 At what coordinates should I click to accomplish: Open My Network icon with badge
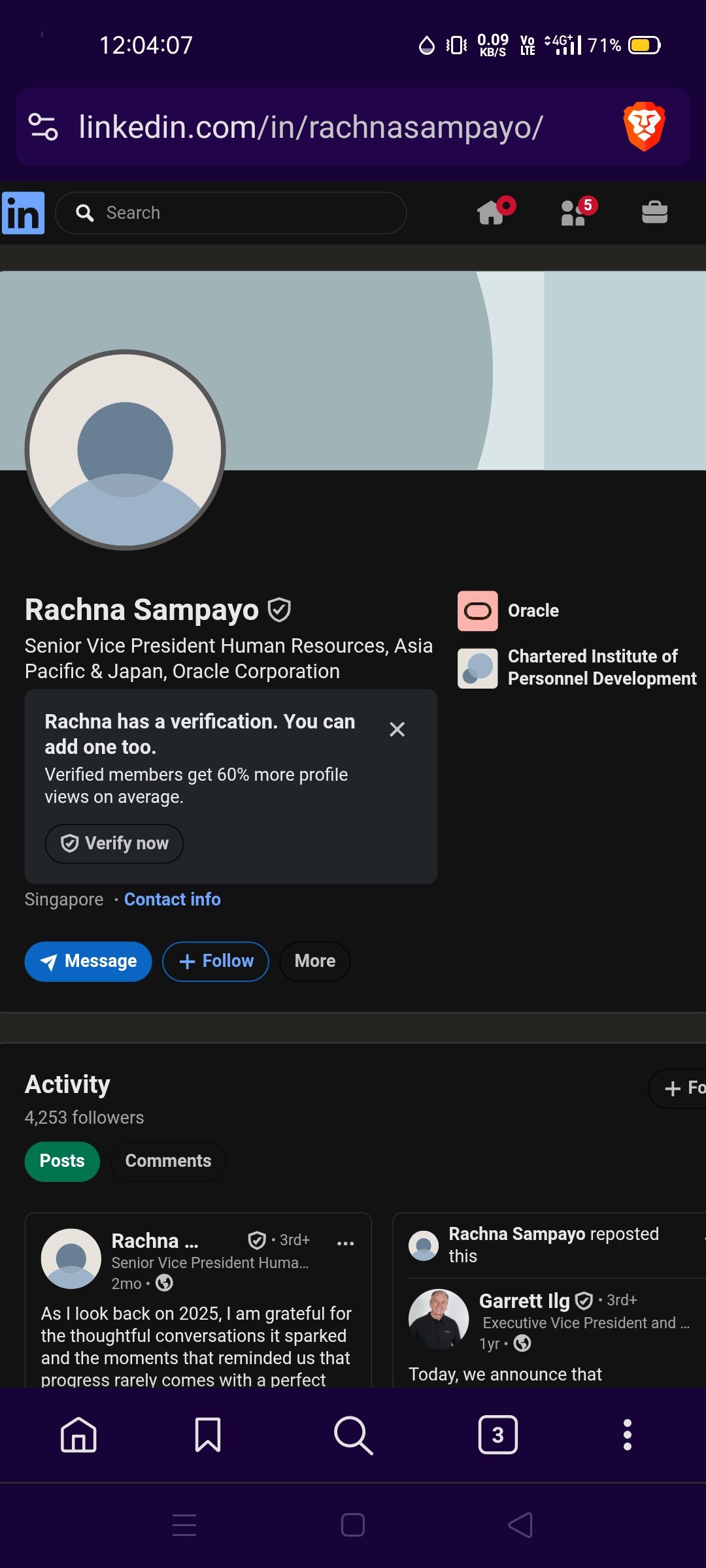(574, 213)
